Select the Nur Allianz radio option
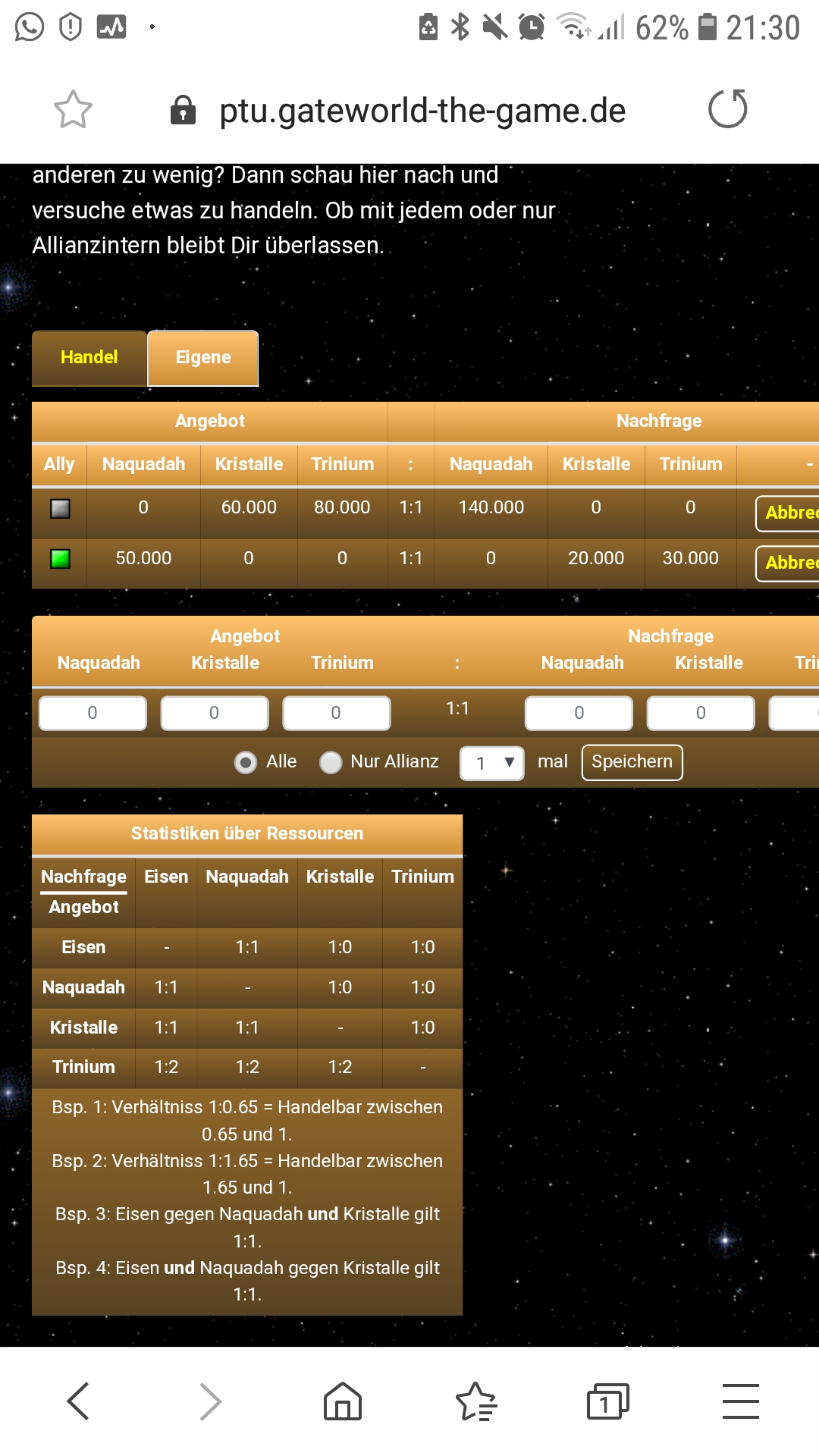The height and width of the screenshot is (1456, 819). [x=331, y=762]
